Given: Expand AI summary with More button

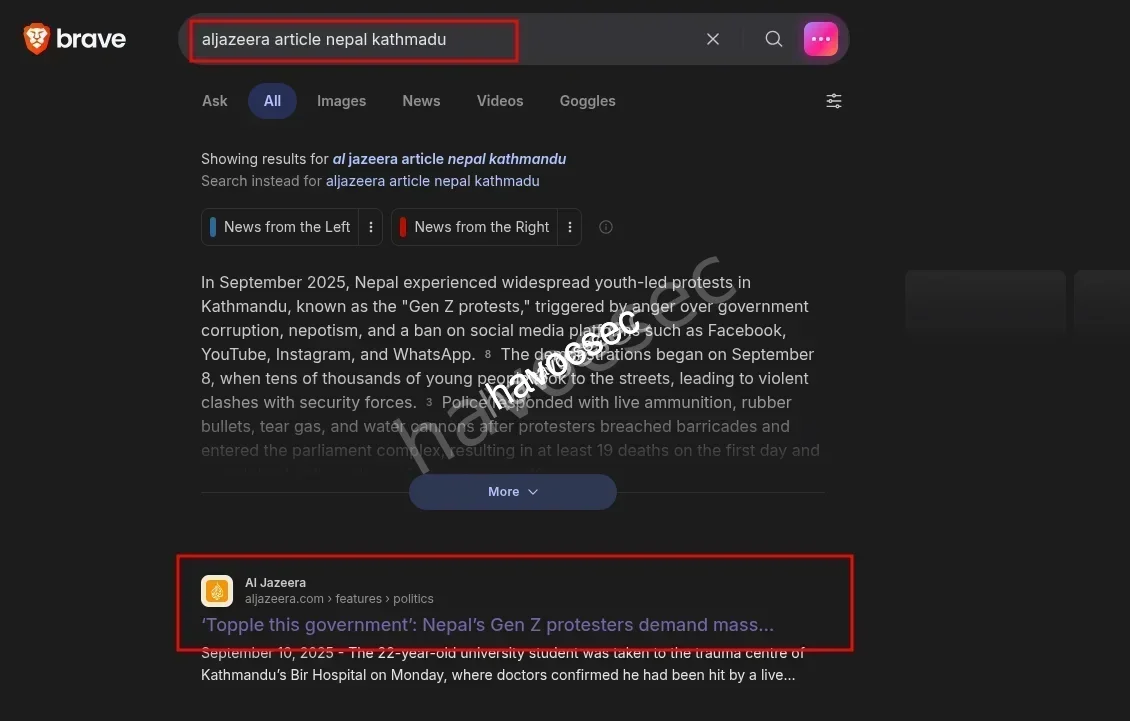Looking at the screenshot, I should click(x=512, y=492).
